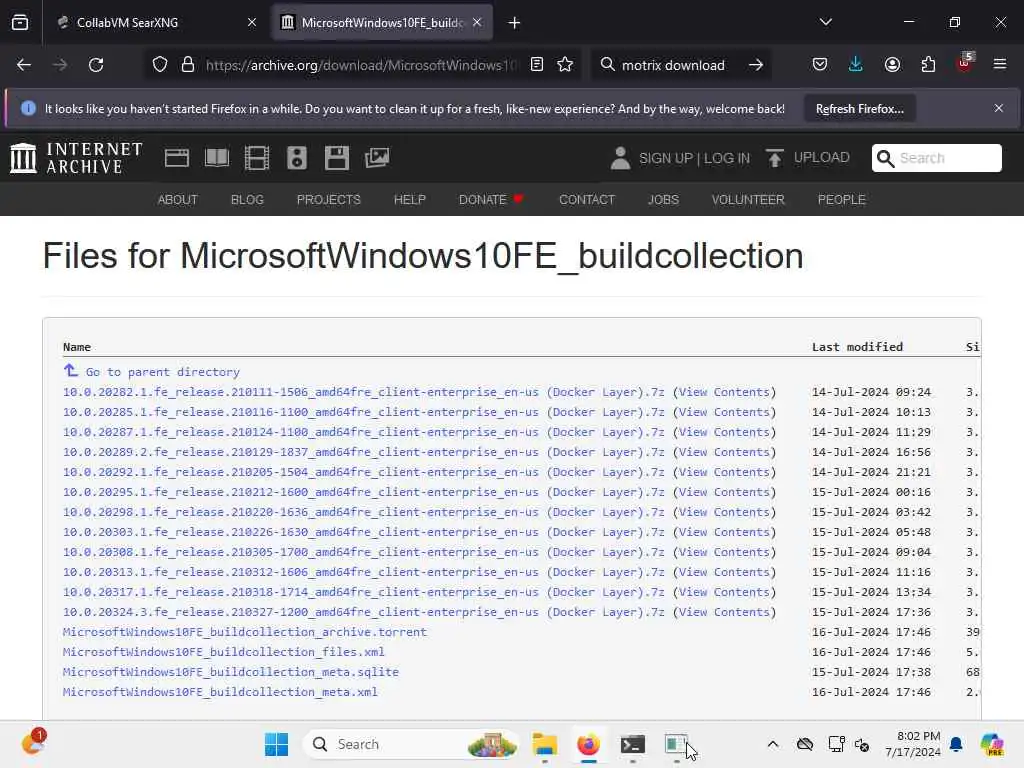Reload the current page

[x=96, y=65]
